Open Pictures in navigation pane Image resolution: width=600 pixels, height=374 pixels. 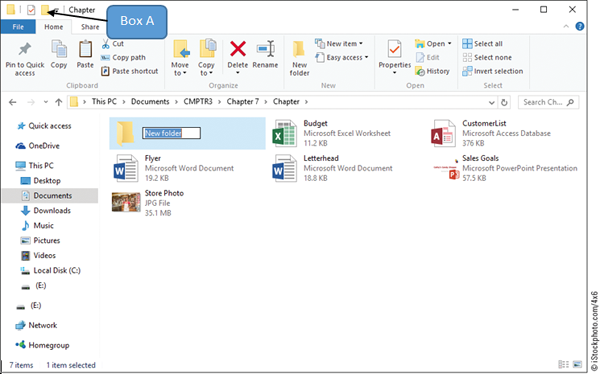[x=40, y=240]
